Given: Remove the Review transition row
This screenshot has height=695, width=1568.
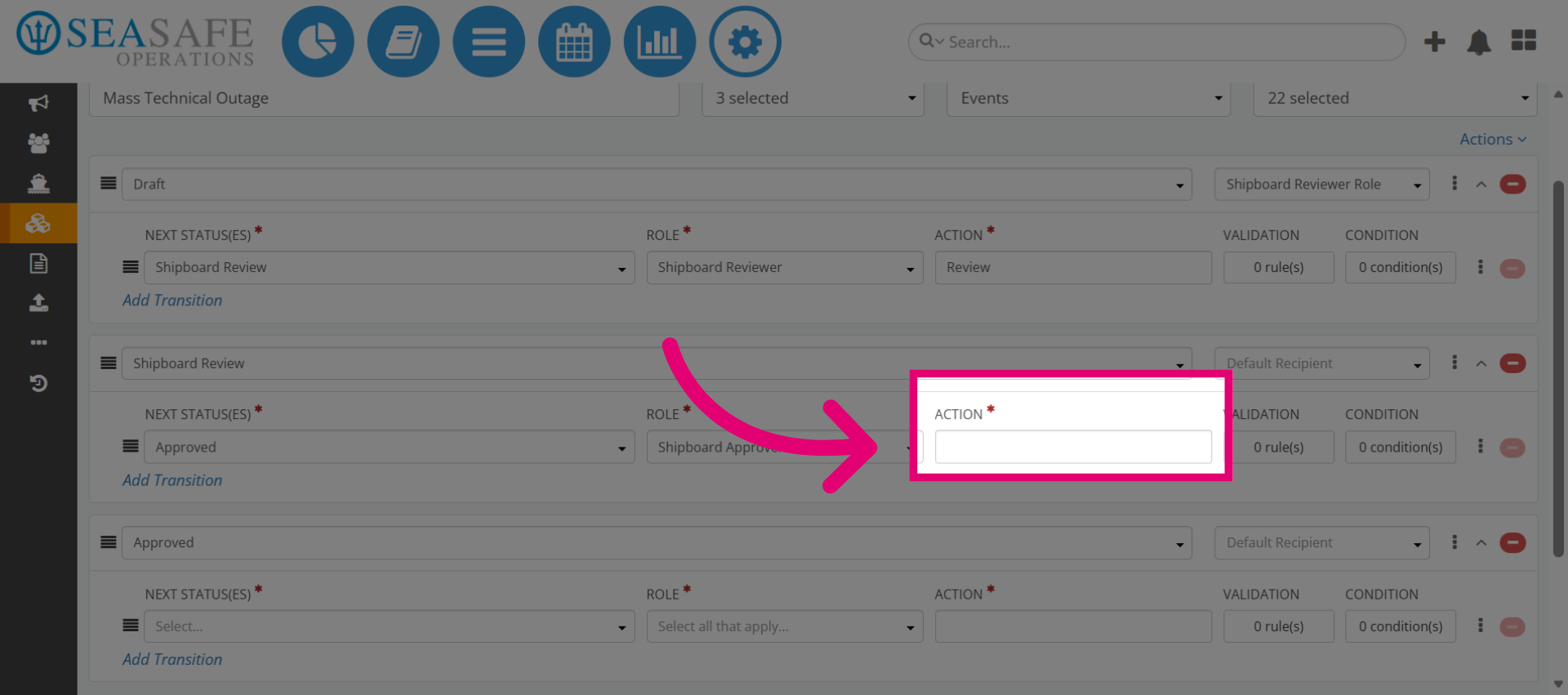Looking at the screenshot, I should [1512, 269].
